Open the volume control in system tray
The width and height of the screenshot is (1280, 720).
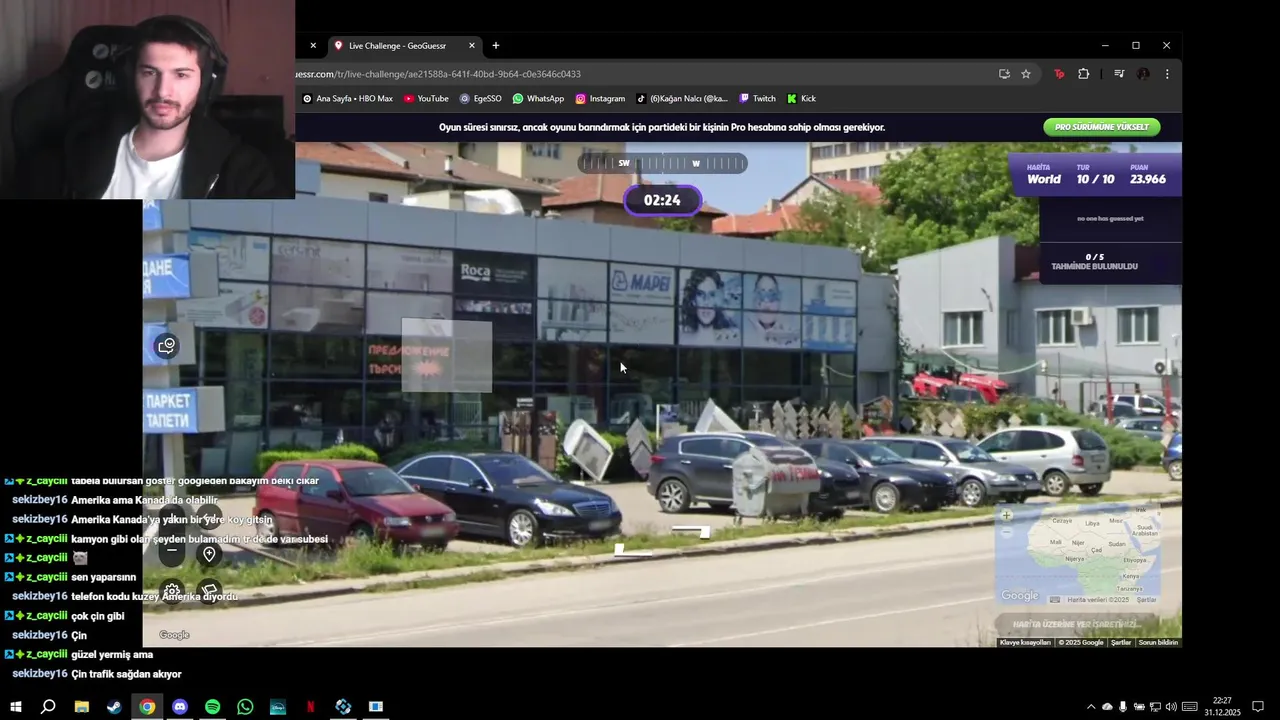point(1171,707)
